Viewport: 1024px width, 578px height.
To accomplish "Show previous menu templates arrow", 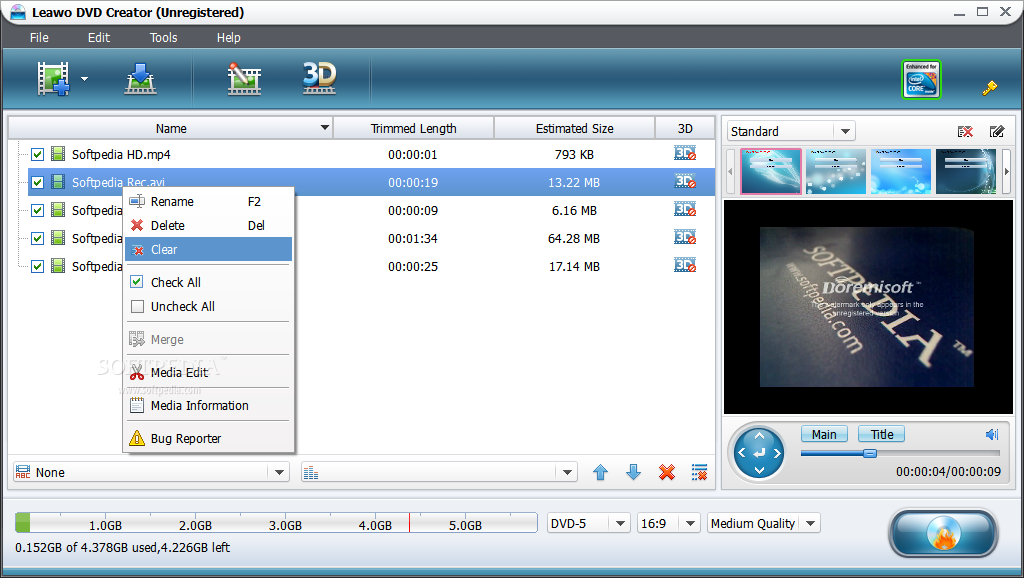I will pyautogui.click(x=730, y=172).
